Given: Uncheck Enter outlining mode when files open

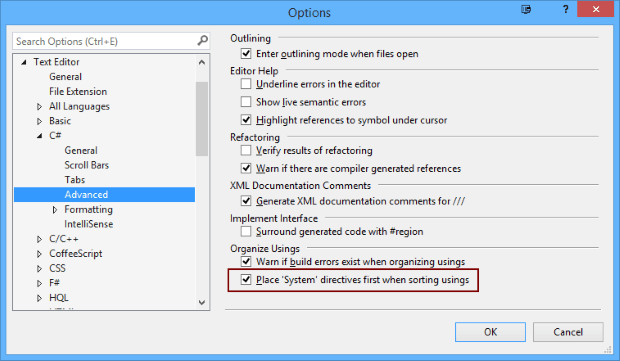Looking at the screenshot, I should point(246,53).
